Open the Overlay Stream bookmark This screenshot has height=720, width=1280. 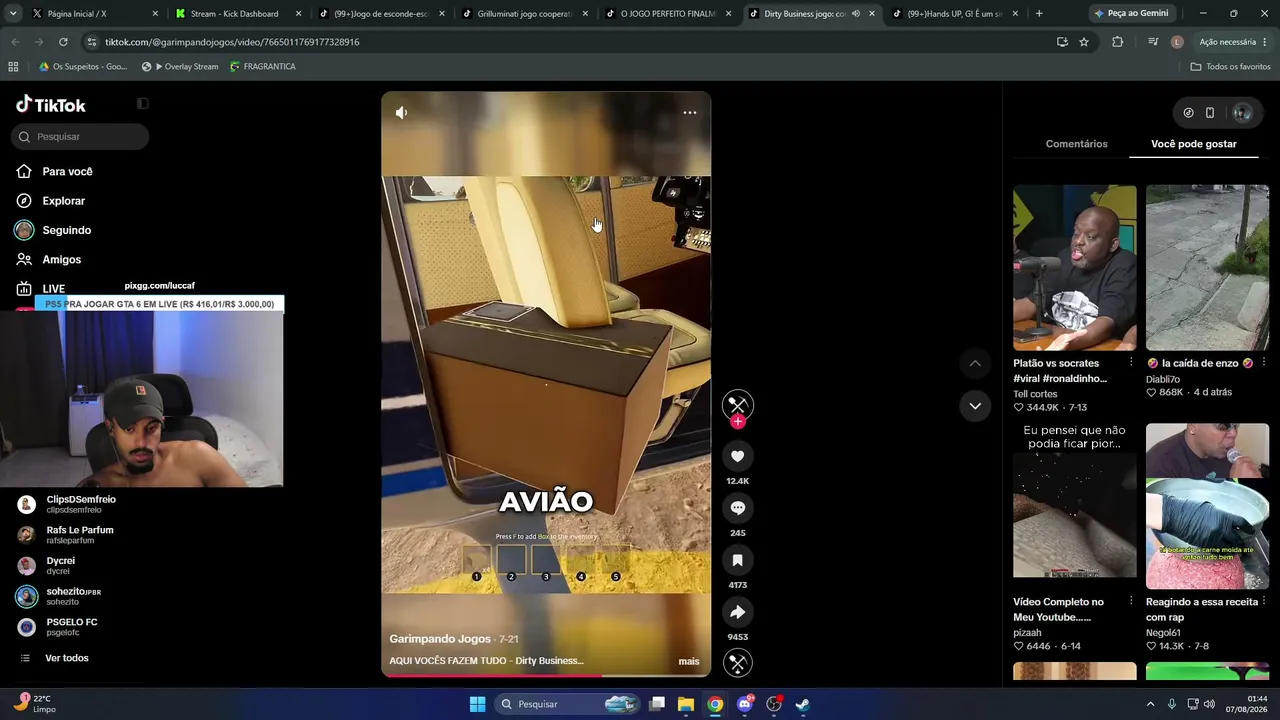click(180, 67)
